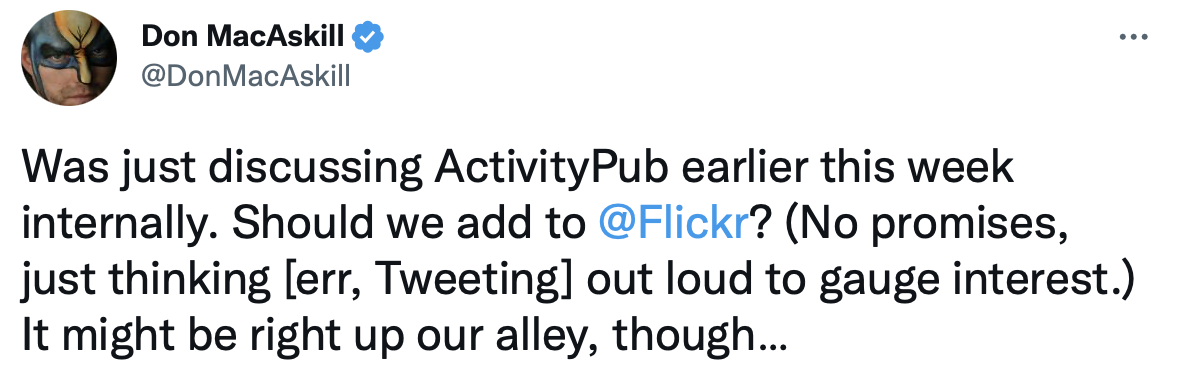Click the phrase "our alley, though…"

pos(599,335)
